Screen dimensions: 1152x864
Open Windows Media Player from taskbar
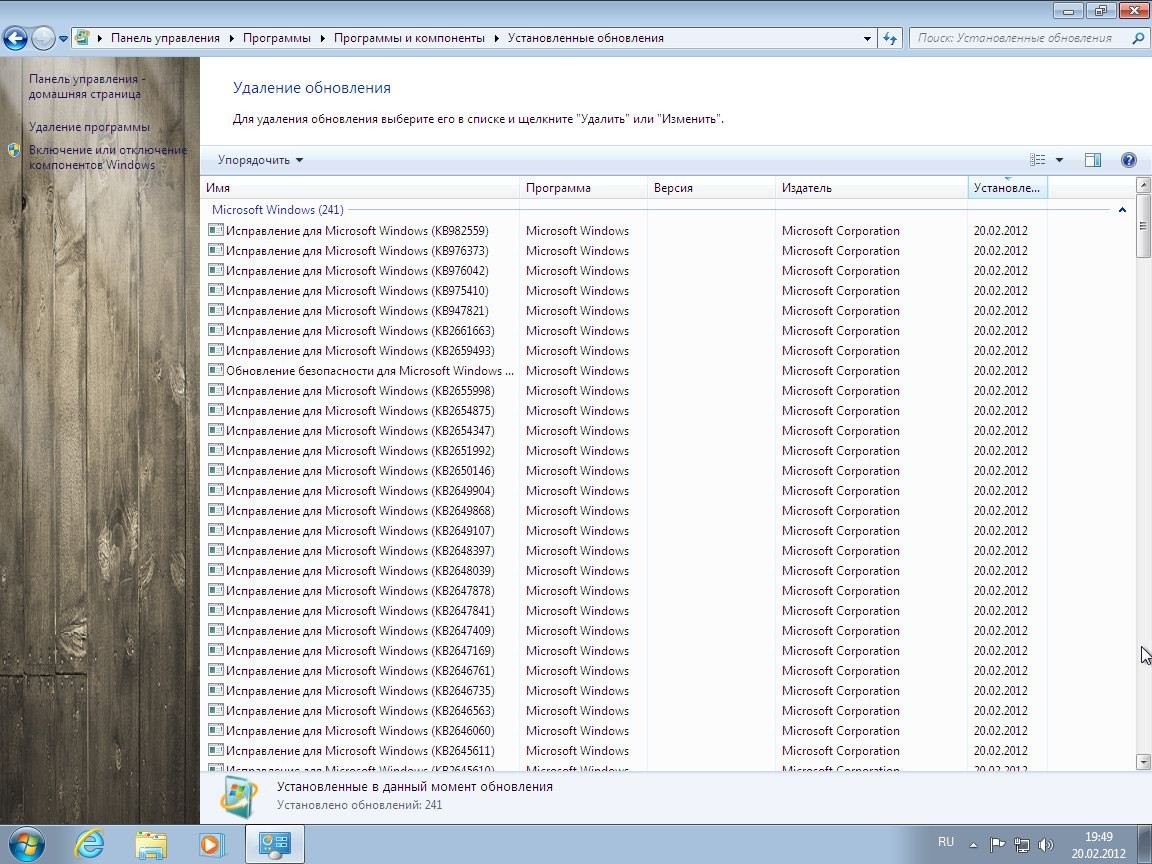coord(212,845)
